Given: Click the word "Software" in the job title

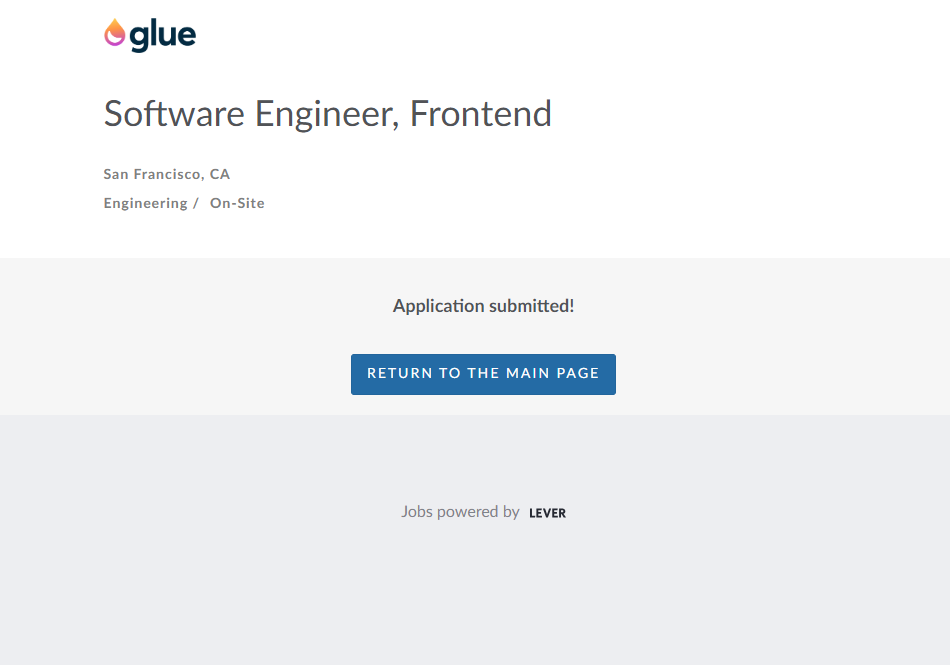Looking at the screenshot, I should [174, 114].
